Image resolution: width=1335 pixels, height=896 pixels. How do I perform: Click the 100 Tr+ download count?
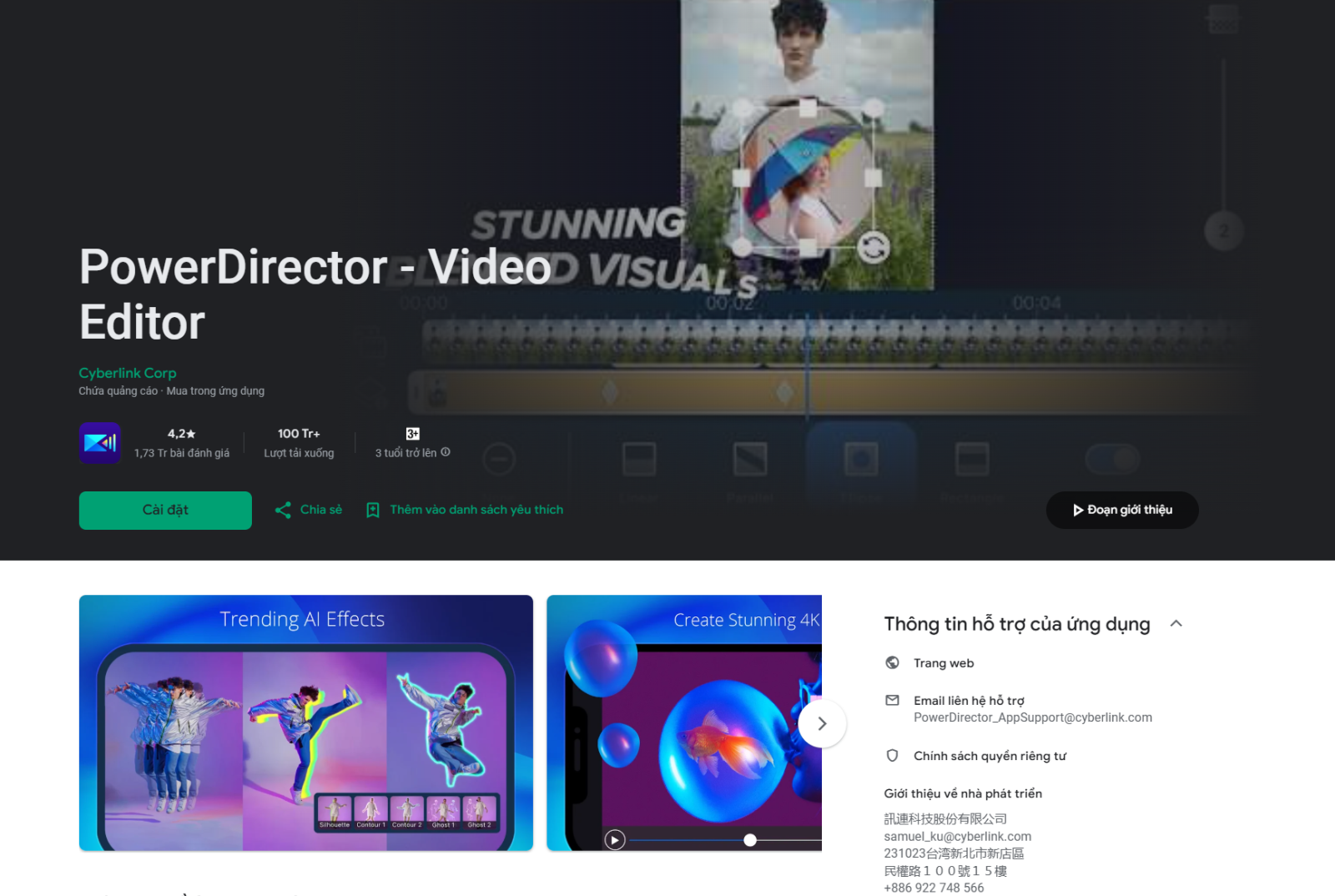pos(299,434)
